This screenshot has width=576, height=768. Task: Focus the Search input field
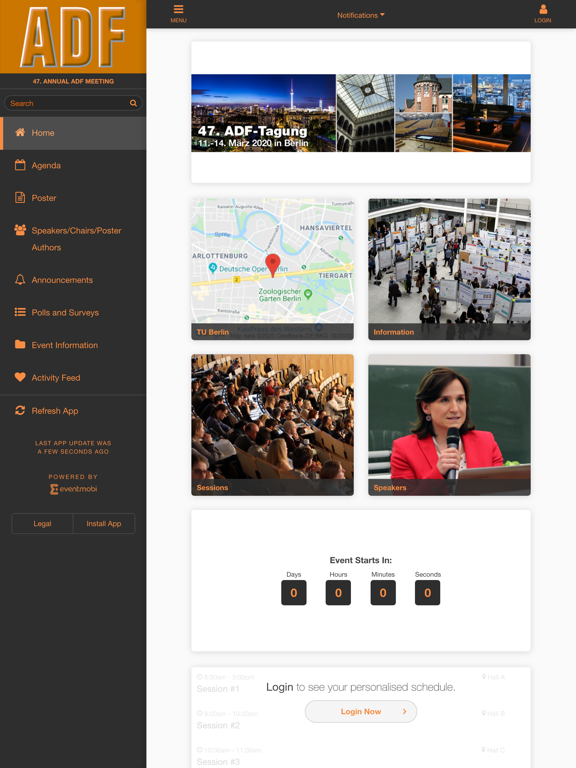click(x=73, y=103)
